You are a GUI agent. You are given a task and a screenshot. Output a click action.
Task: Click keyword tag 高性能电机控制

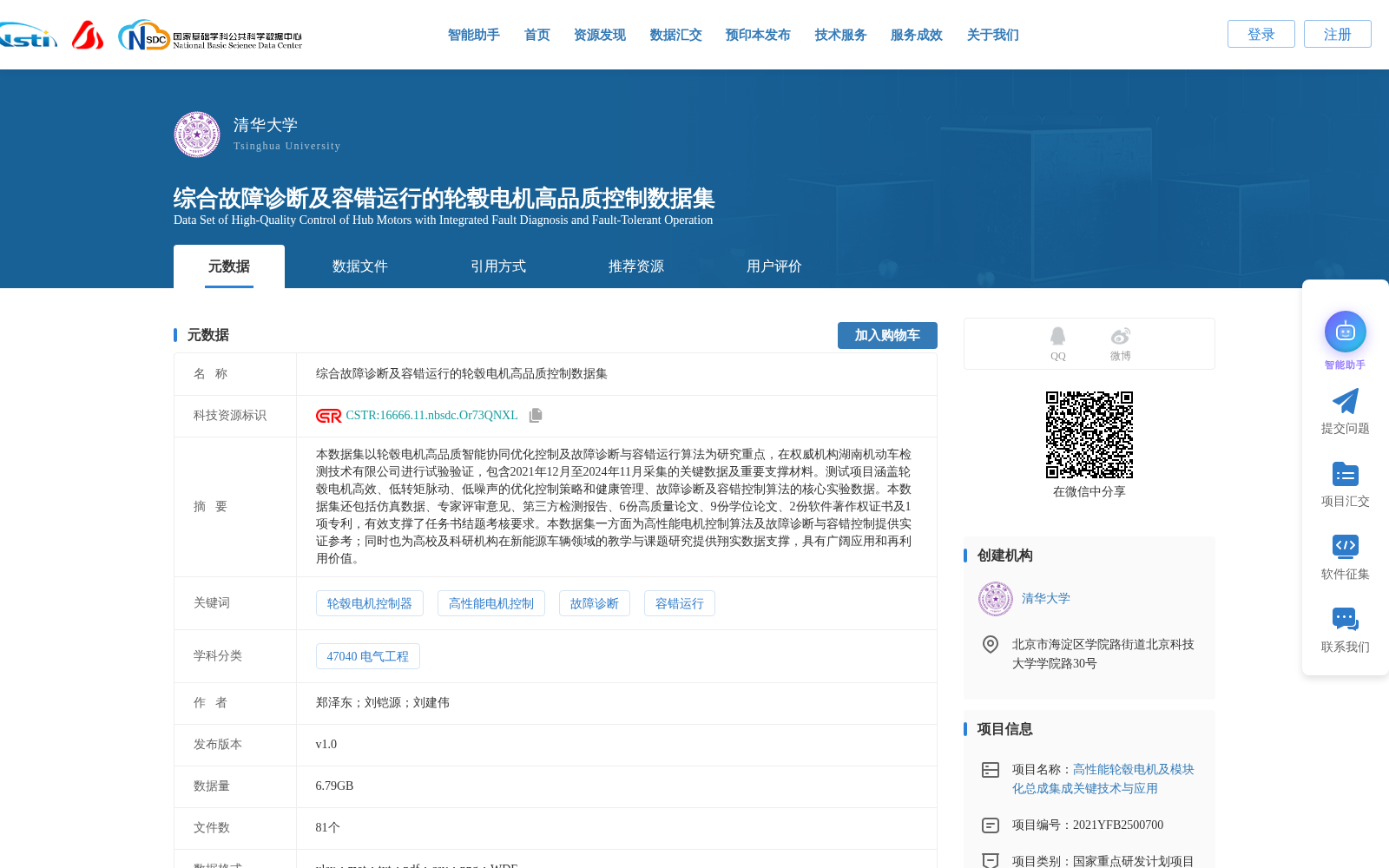[491, 603]
